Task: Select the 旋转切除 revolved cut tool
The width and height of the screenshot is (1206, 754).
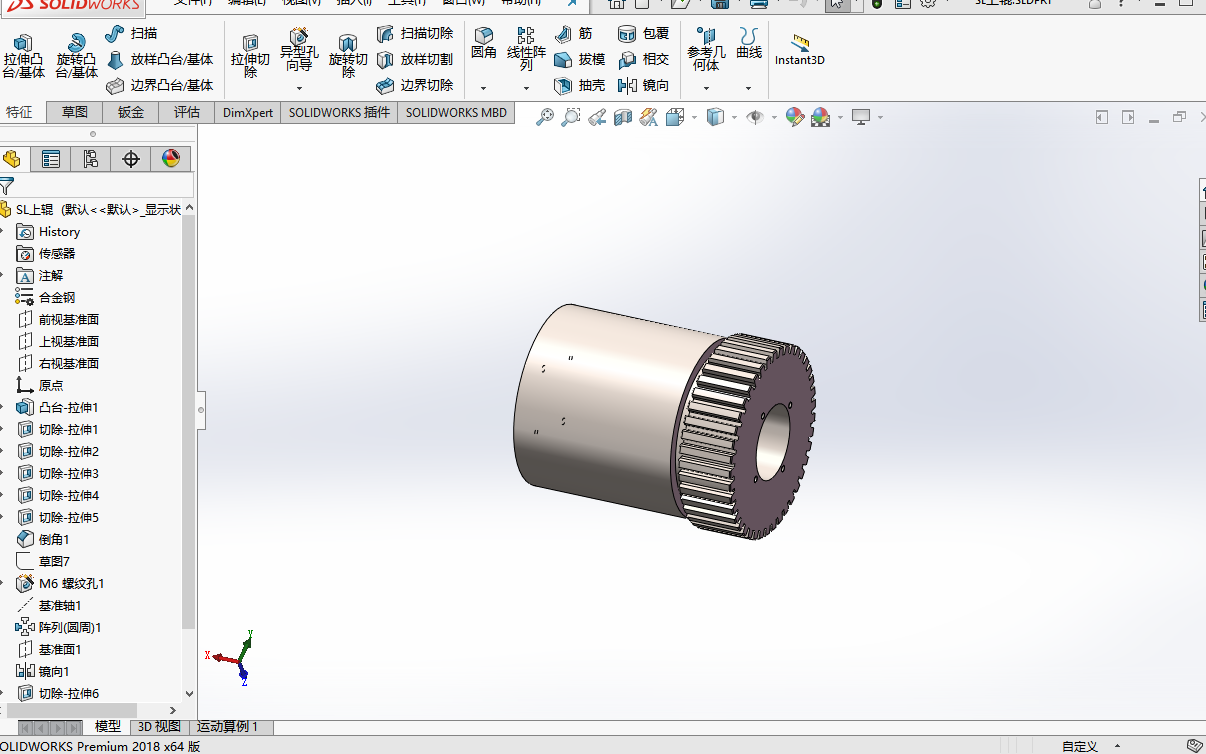Action: 348,56
